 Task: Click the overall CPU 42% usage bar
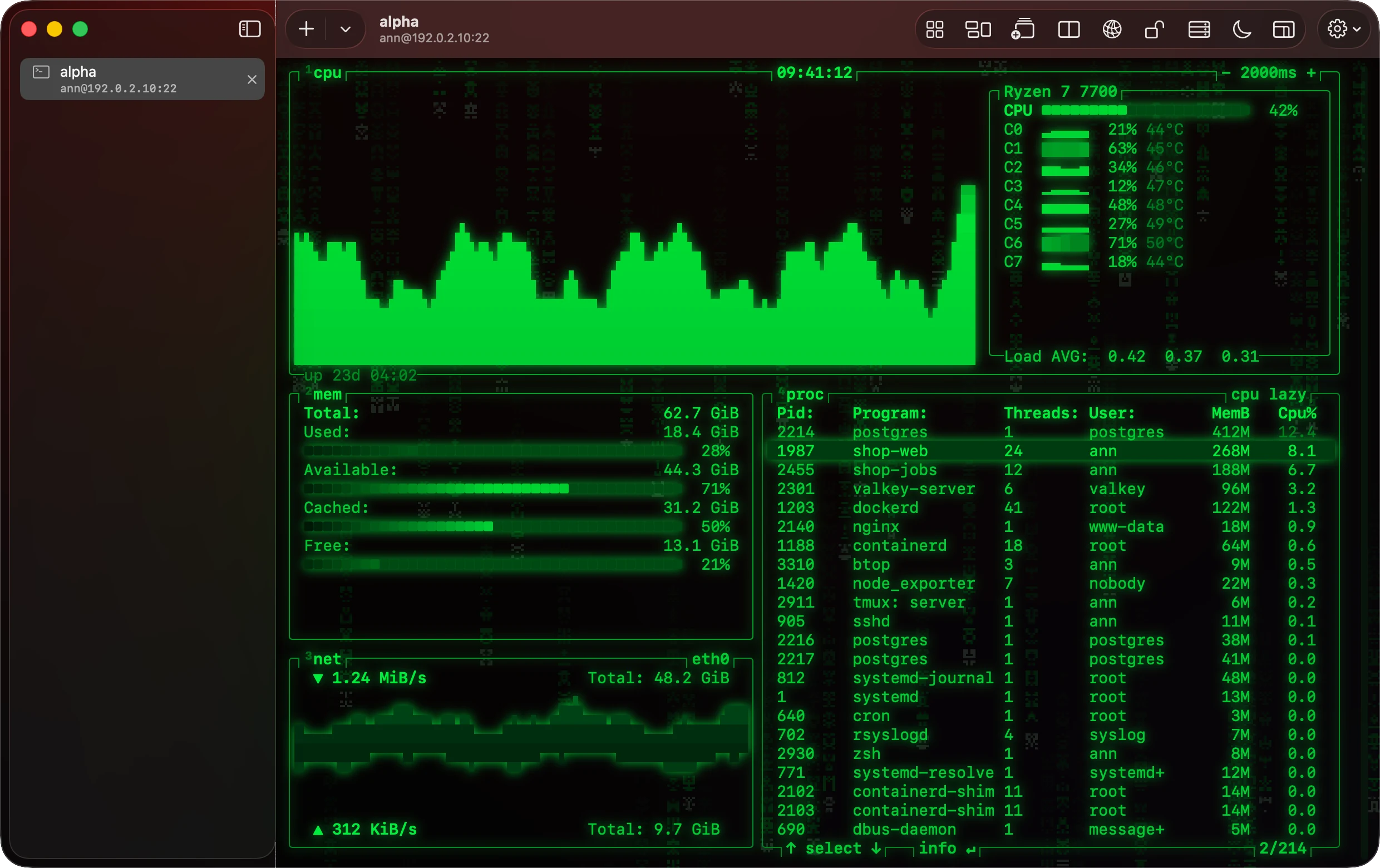pyautogui.click(x=1145, y=111)
